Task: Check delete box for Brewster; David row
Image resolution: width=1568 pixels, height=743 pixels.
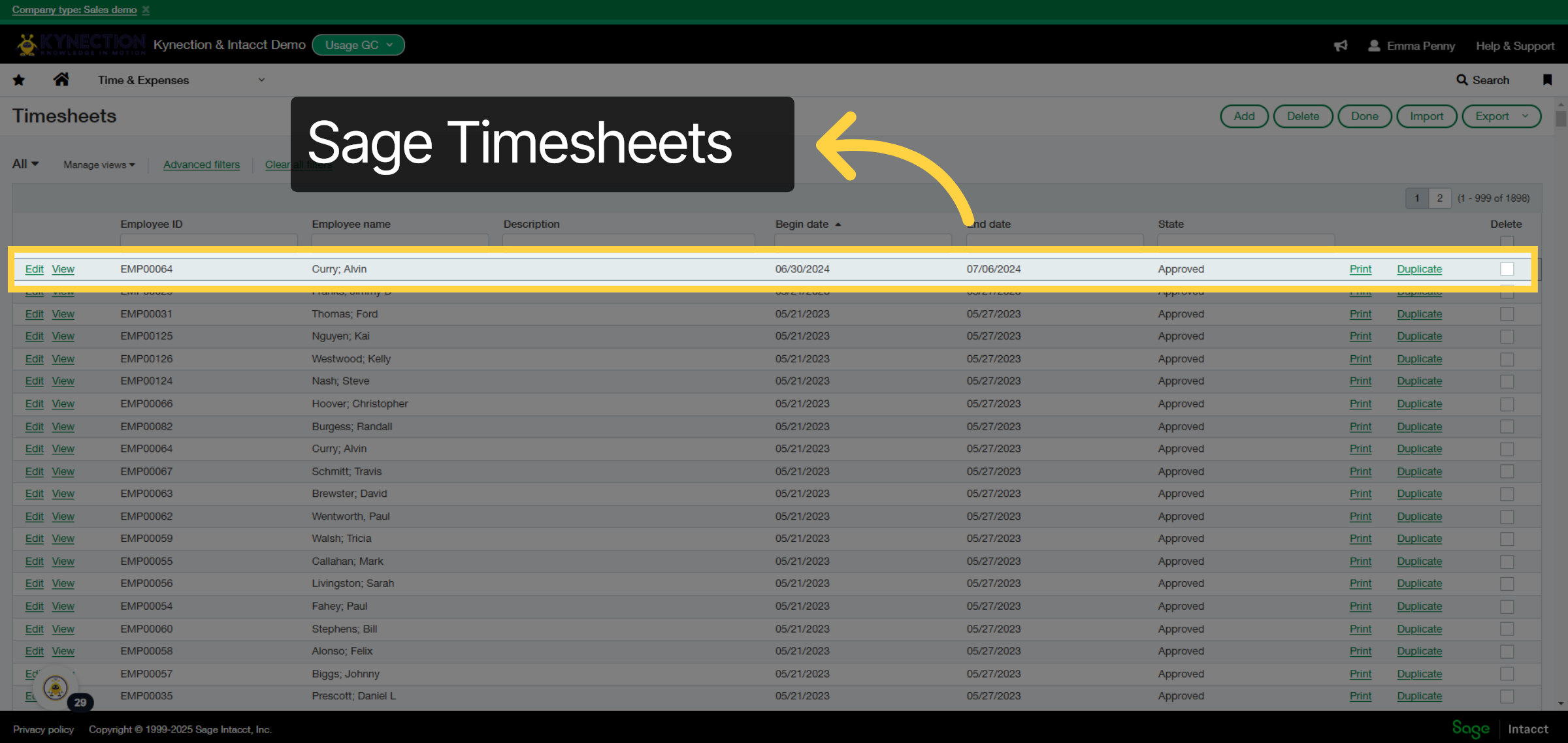Action: pos(1507,494)
